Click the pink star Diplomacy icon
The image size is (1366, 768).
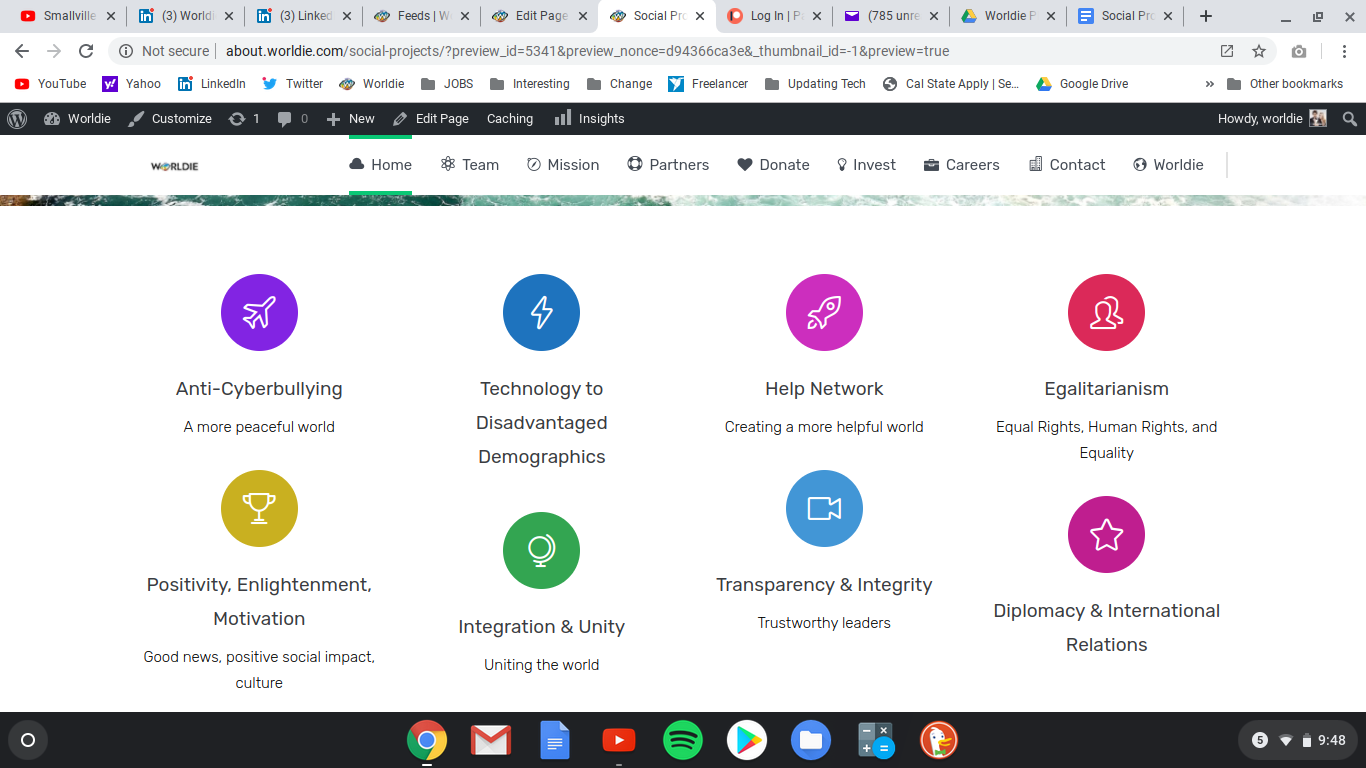(x=1106, y=534)
